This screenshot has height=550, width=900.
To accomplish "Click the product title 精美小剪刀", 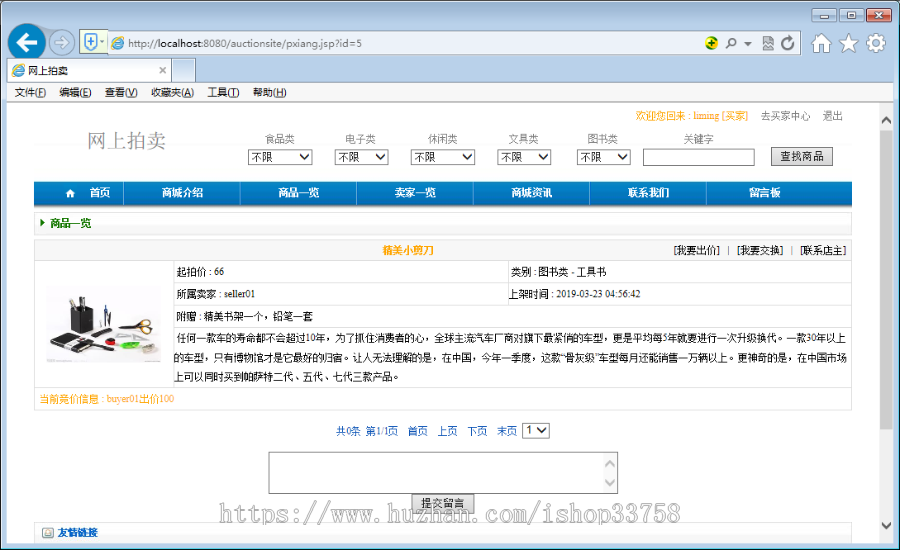I will pyautogui.click(x=408, y=250).
